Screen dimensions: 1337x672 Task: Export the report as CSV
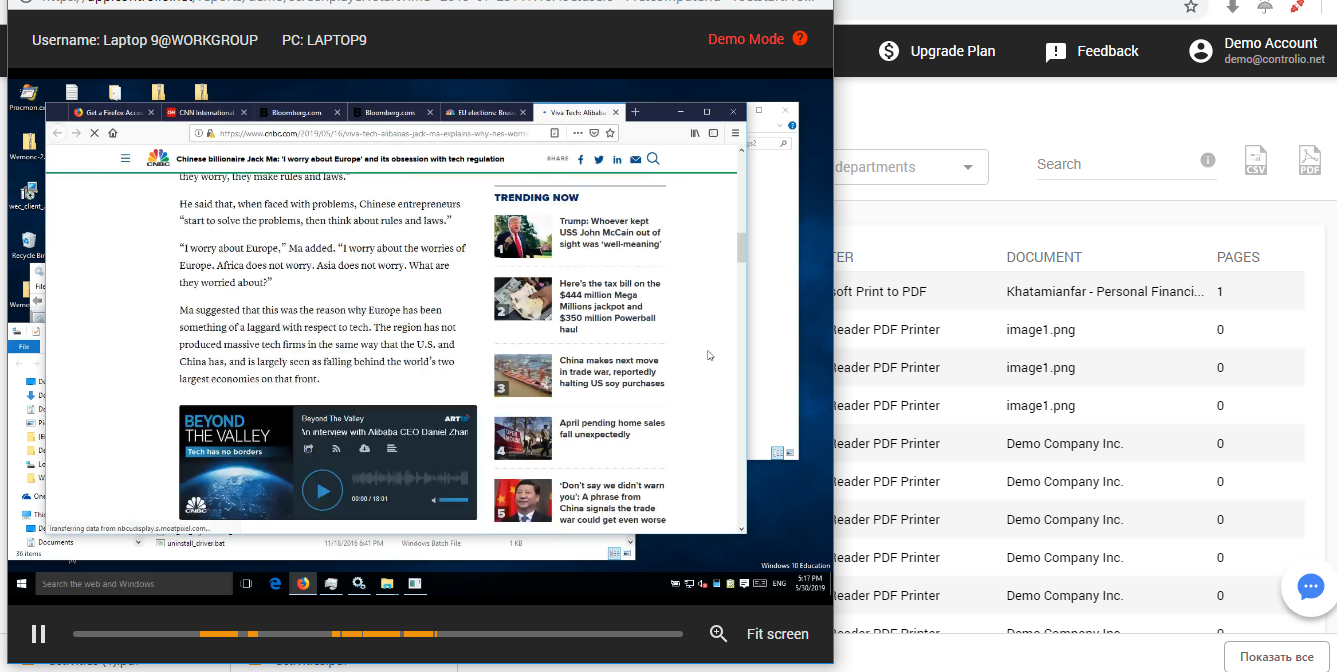coord(1256,161)
